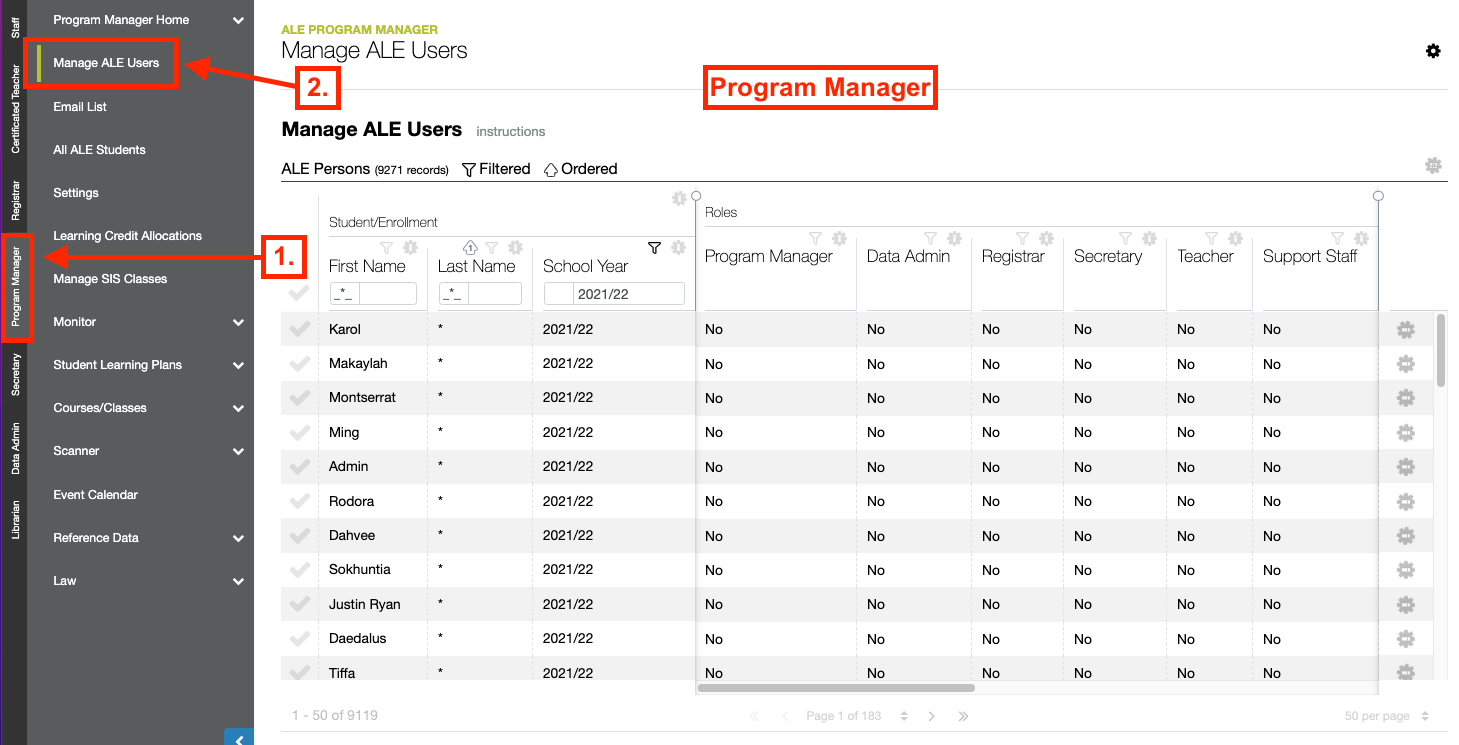Screen dimensions: 1459x745
Task: Open gear icon for School Year column
Action: [678, 247]
